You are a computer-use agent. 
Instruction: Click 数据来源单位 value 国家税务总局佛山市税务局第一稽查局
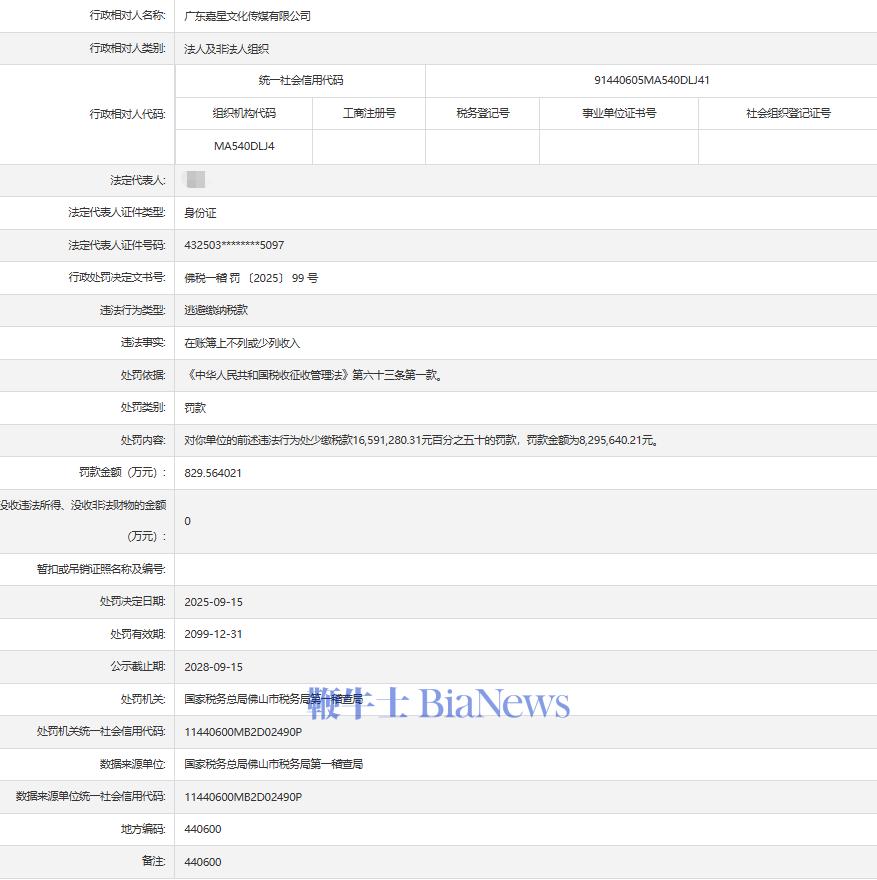pyautogui.click(x=273, y=764)
